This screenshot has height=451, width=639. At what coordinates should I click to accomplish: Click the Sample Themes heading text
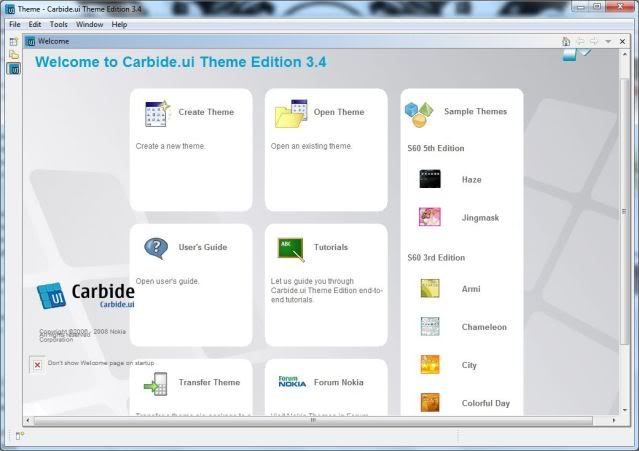pyautogui.click(x=476, y=112)
